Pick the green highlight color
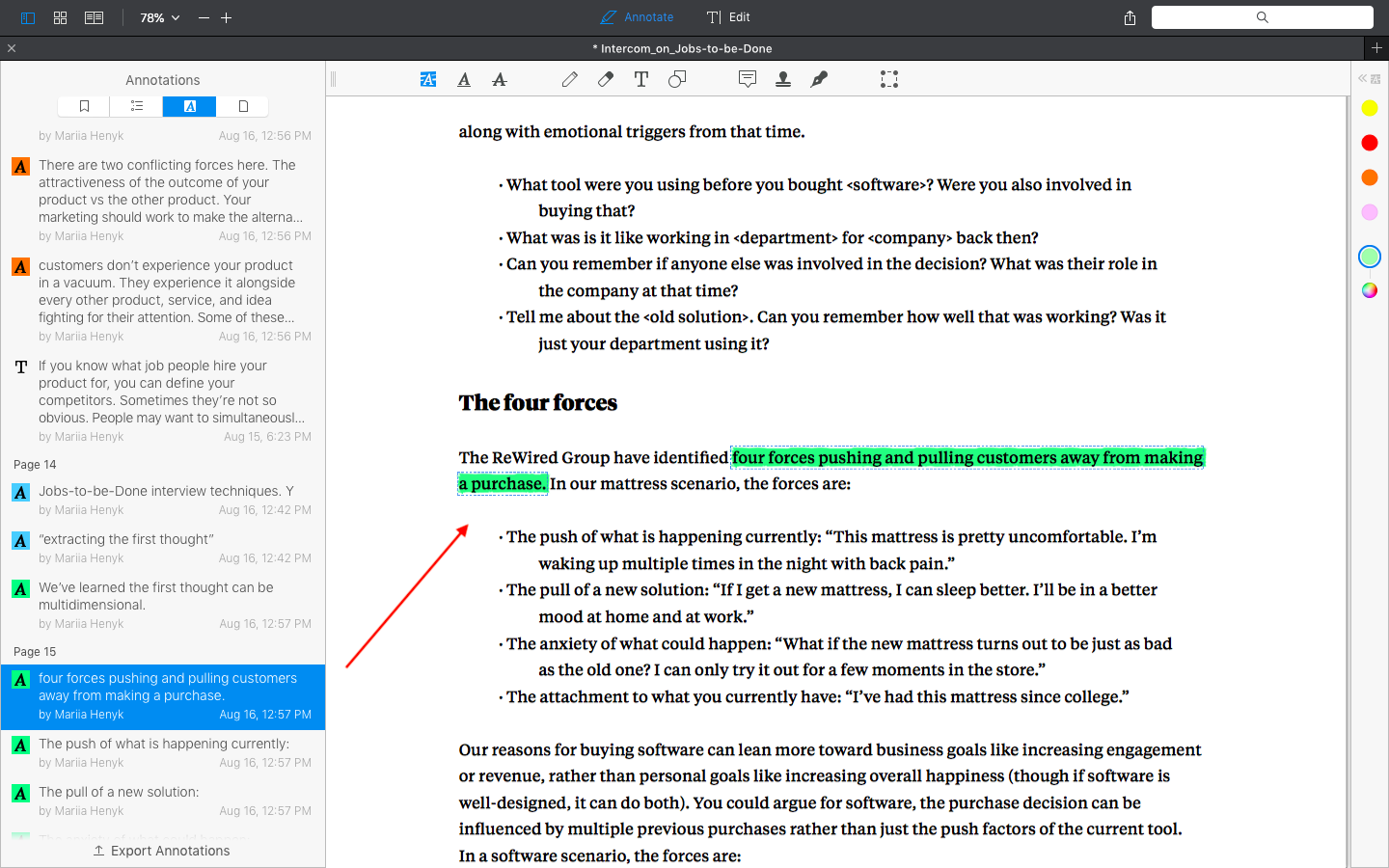The width and height of the screenshot is (1389, 868). [x=1370, y=257]
